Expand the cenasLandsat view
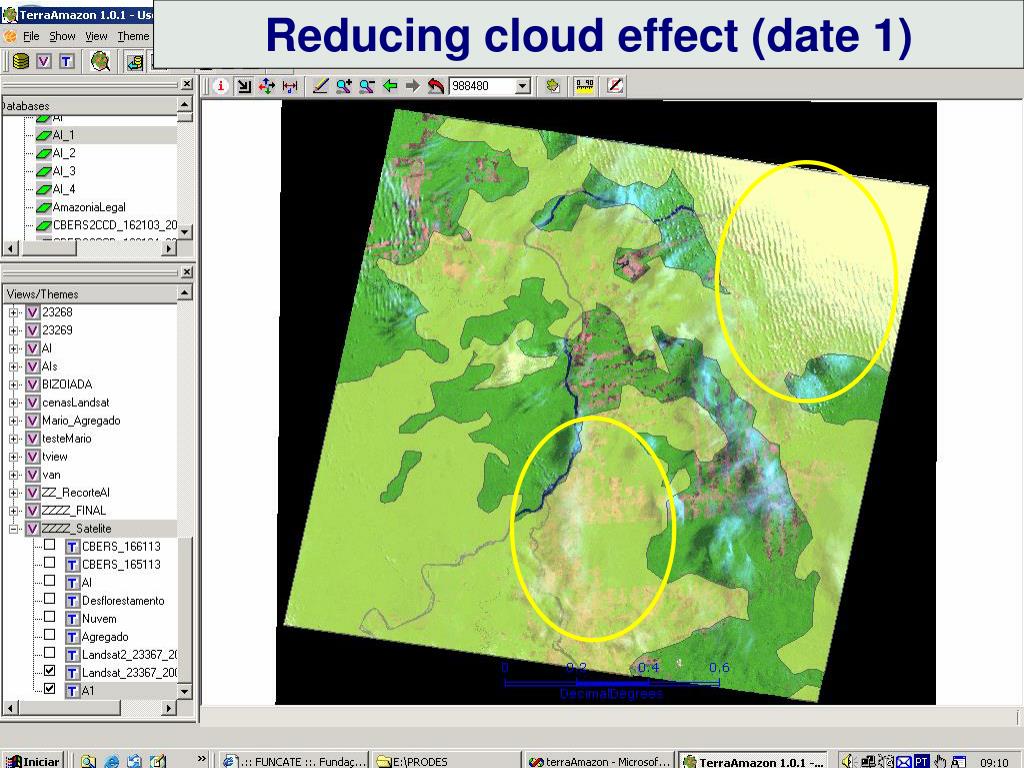The image size is (1024, 768). coord(13,403)
